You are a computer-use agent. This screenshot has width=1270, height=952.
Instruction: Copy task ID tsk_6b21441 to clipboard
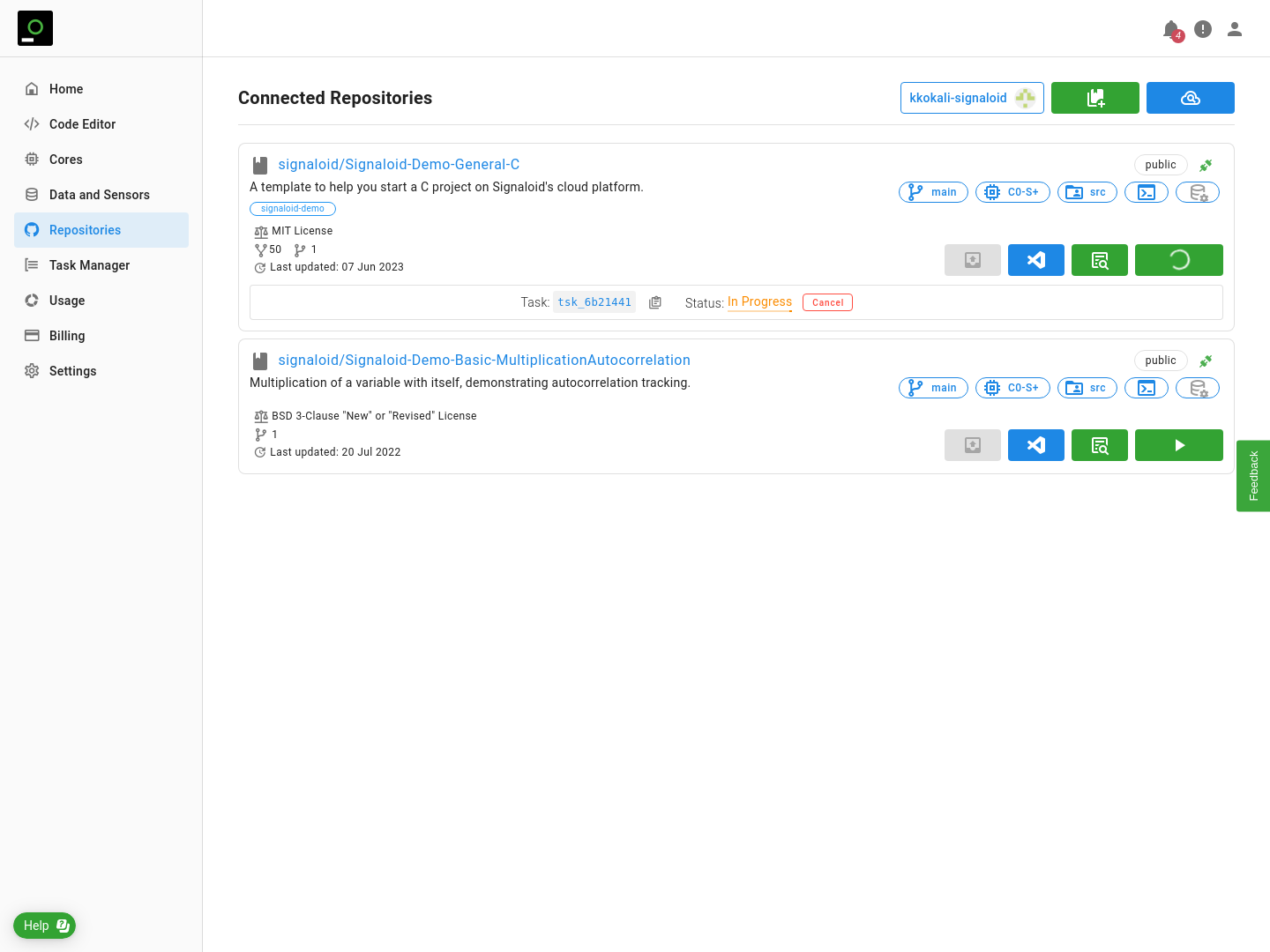(x=655, y=302)
